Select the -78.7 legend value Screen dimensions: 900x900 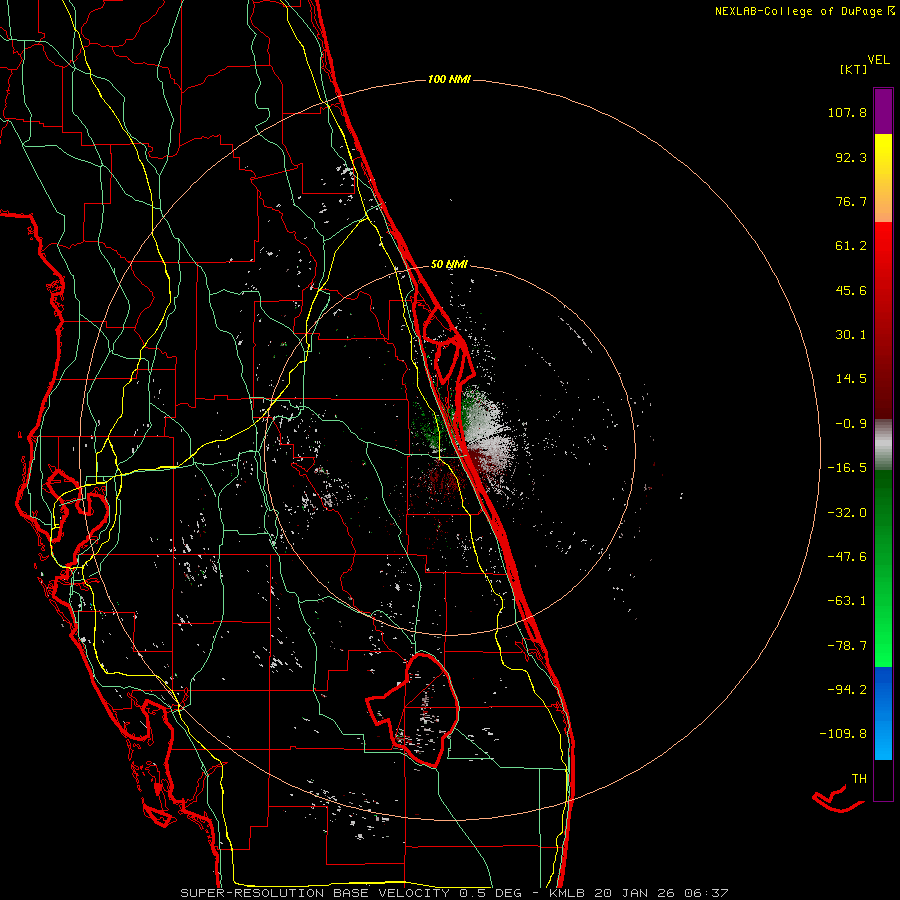click(x=847, y=646)
